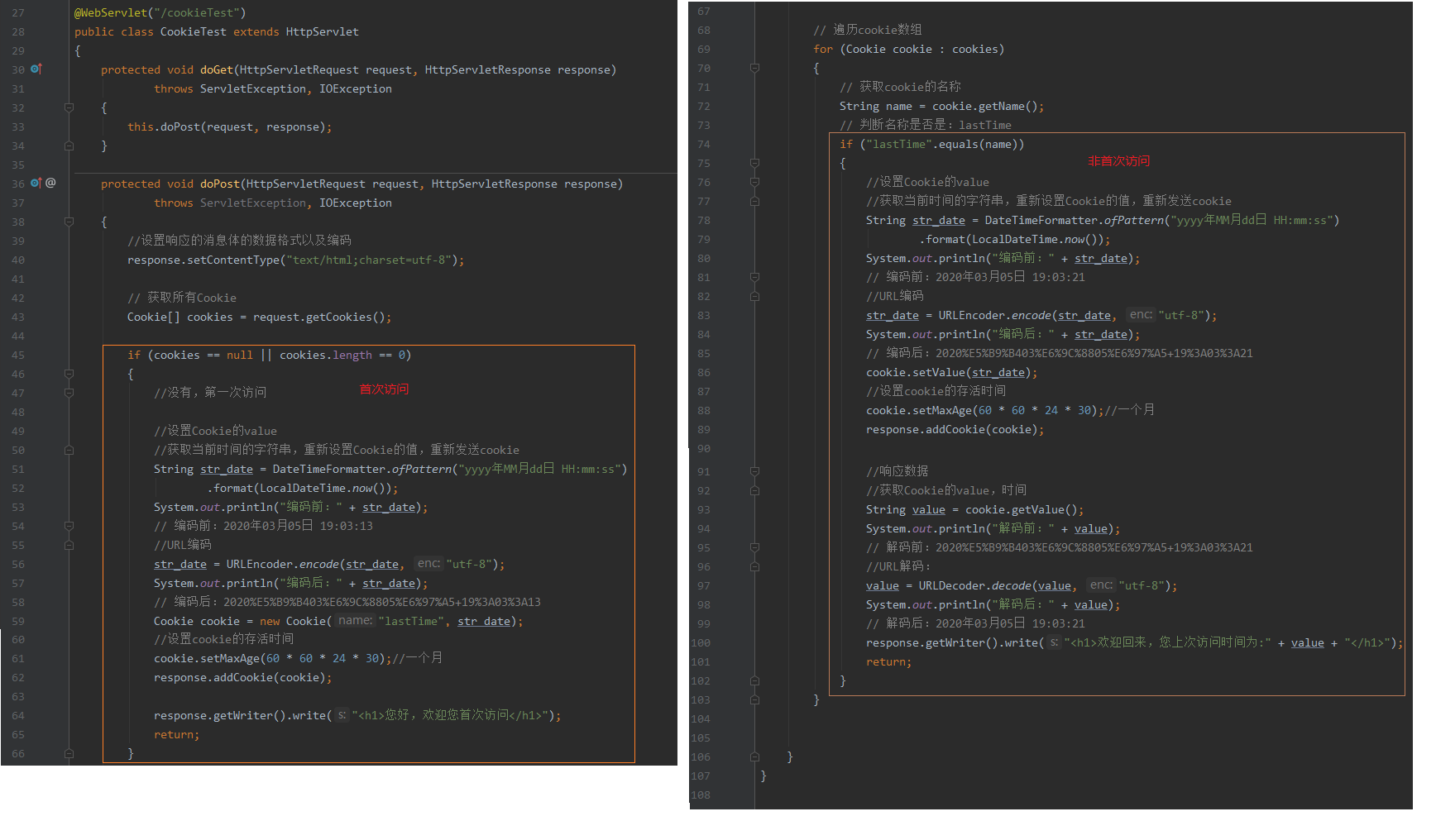Collapse the for-loop fold marker at line 70

click(755, 68)
